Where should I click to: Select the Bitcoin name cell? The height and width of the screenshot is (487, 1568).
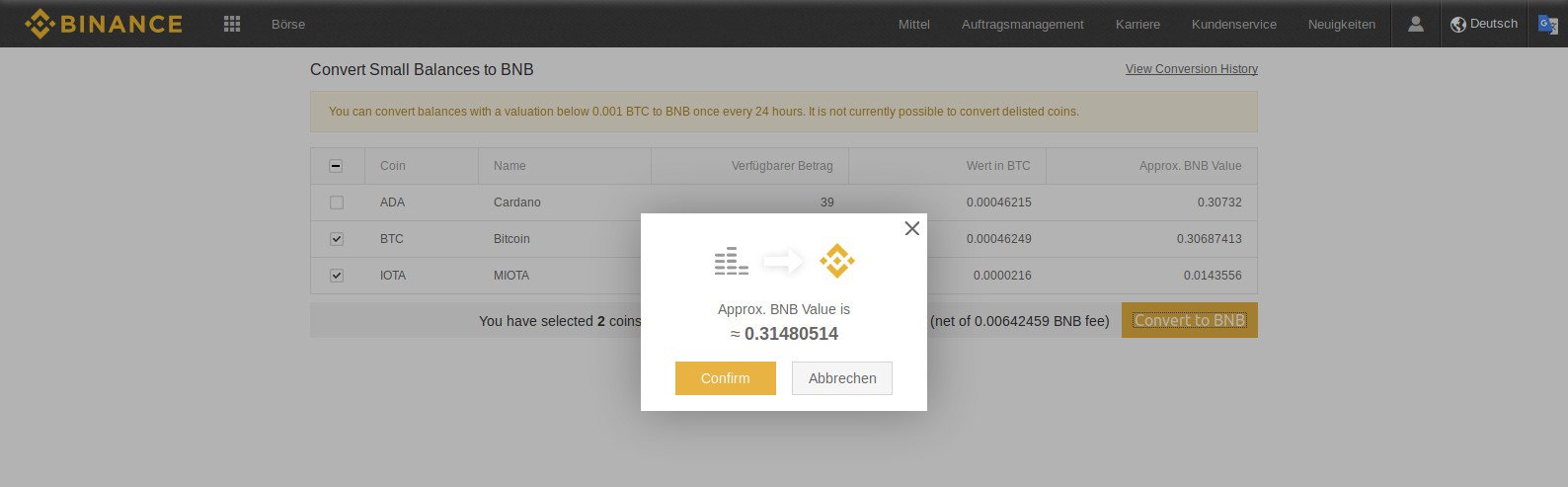pyautogui.click(x=511, y=239)
